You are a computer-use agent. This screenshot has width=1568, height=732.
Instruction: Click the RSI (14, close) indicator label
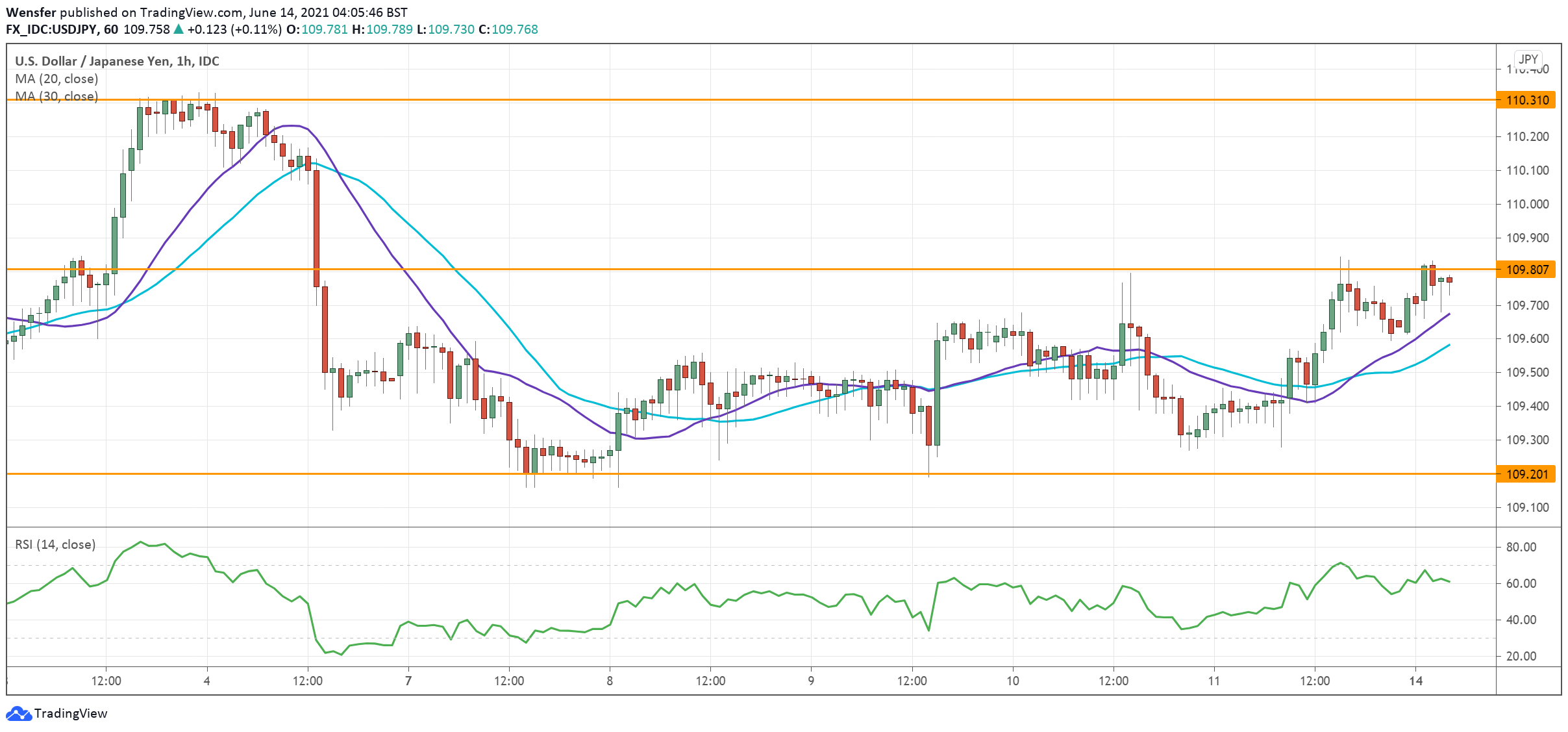click(x=55, y=544)
